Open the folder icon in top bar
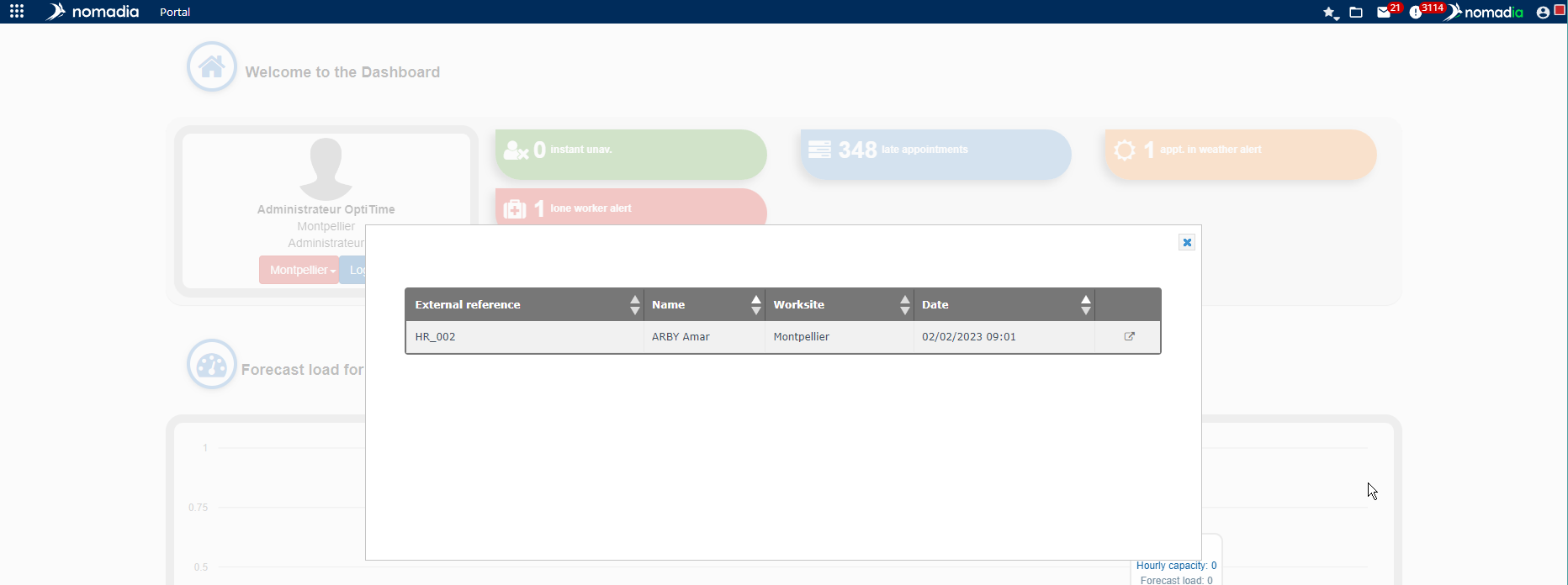The width and height of the screenshot is (1568, 585). [x=1356, y=13]
